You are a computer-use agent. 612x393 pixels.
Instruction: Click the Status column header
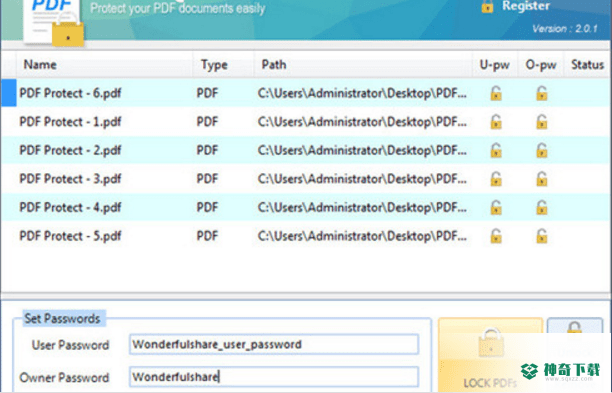pos(587,64)
